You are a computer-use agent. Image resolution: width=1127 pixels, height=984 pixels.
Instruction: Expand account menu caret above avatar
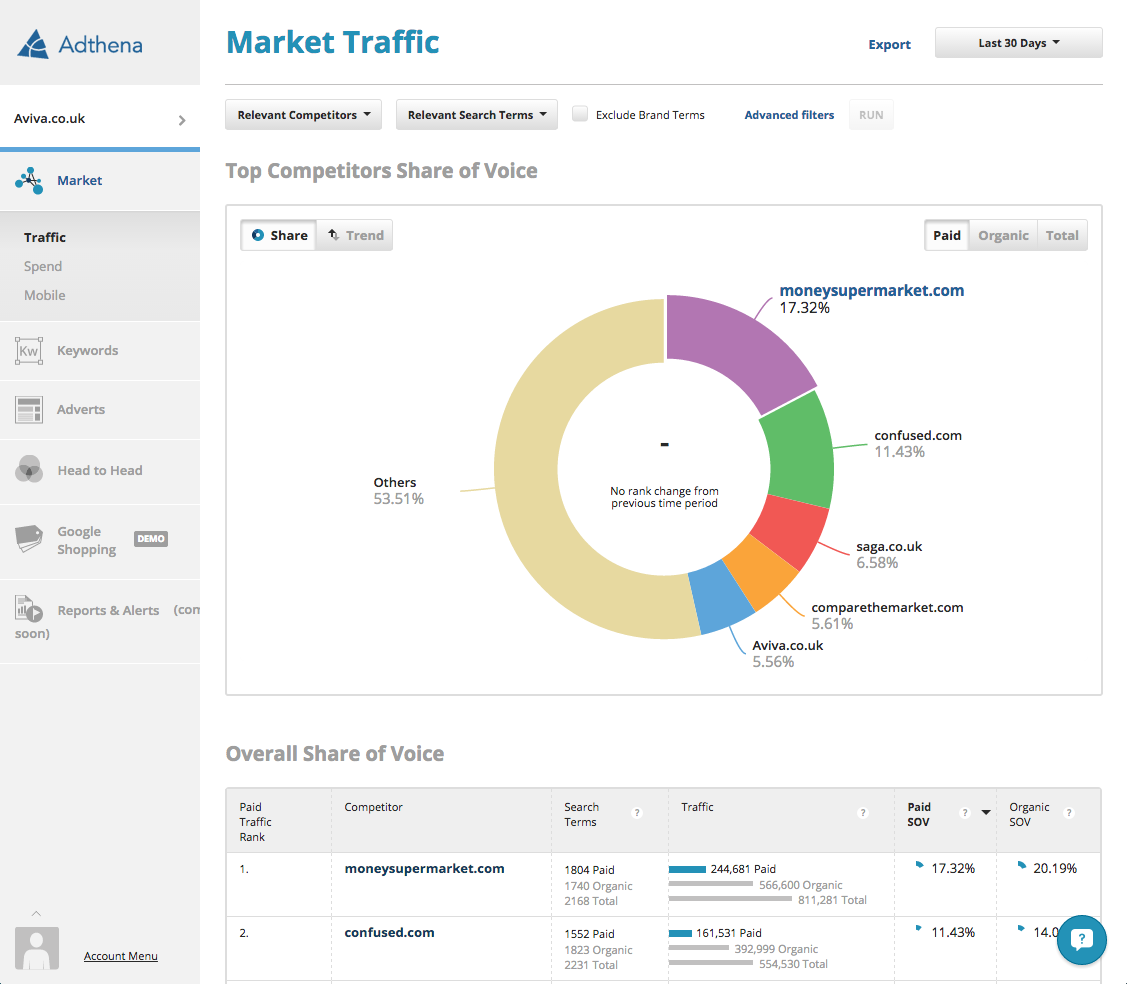[x=36, y=914]
